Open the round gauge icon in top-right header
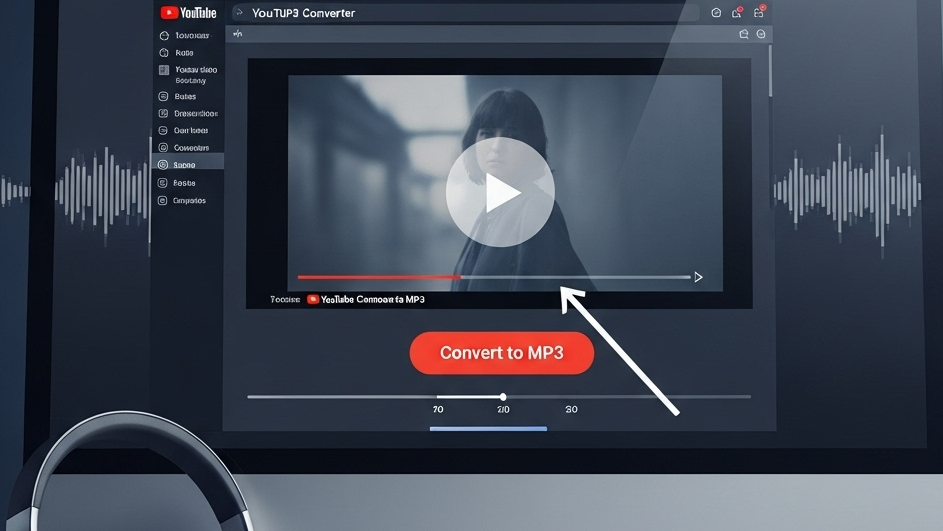Screen dimensions: 943x531 point(716,13)
